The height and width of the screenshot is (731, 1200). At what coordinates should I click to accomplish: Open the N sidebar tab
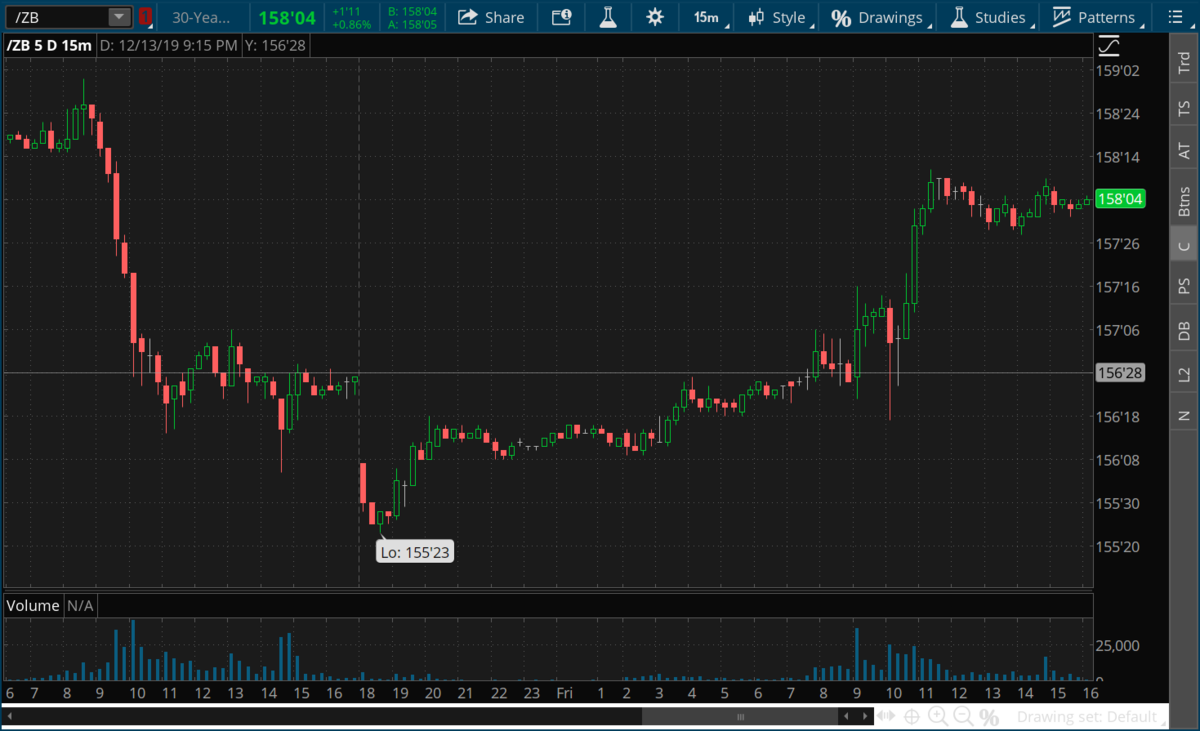[x=1184, y=415]
